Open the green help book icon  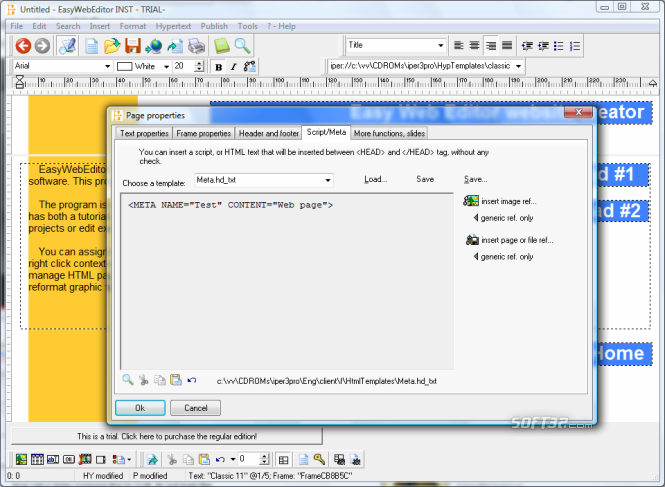click(222, 46)
